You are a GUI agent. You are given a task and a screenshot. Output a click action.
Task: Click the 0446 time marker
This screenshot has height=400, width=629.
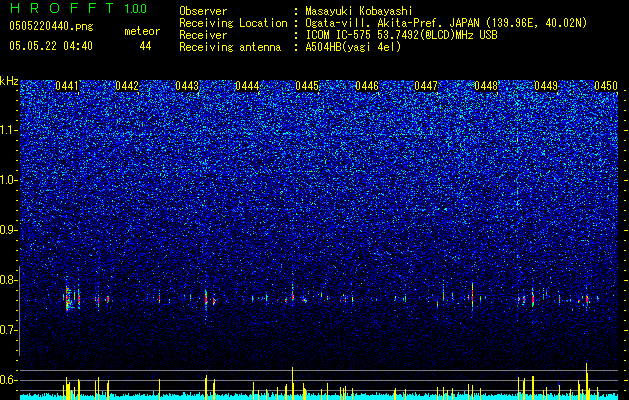pyautogui.click(x=367, y=86)
